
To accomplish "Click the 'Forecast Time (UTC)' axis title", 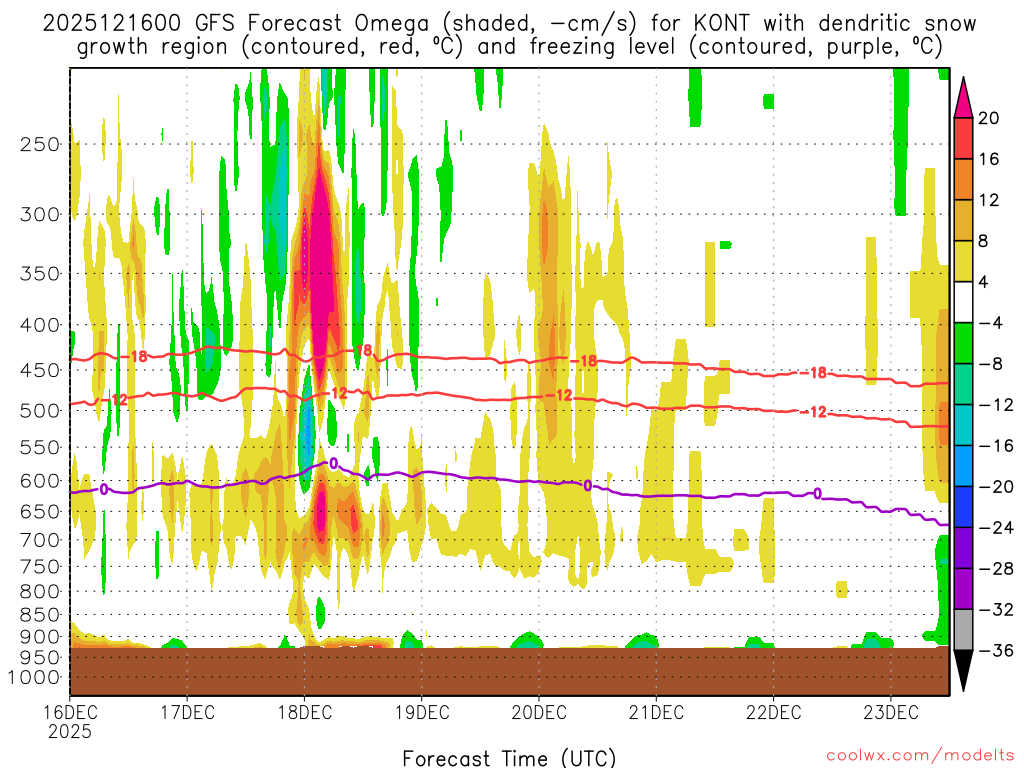I will point(509,758).
